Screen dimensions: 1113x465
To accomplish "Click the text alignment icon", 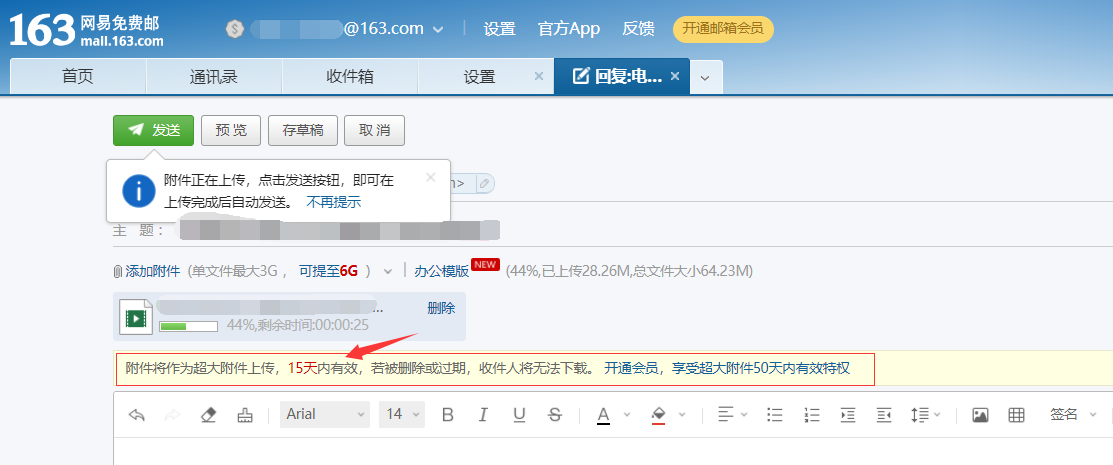I will tap(725, 415).
